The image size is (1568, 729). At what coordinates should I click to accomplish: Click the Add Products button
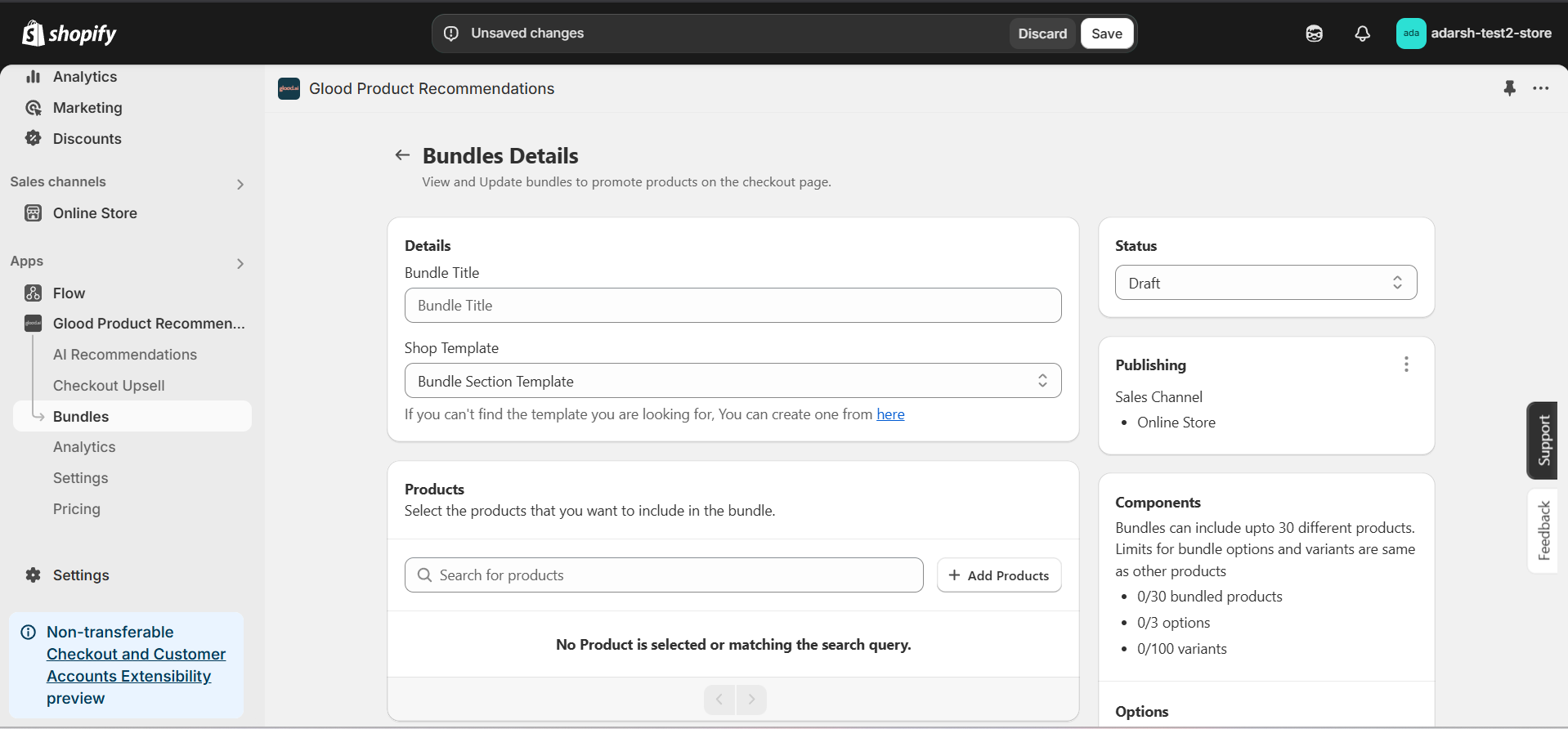[x=999, y=575]
